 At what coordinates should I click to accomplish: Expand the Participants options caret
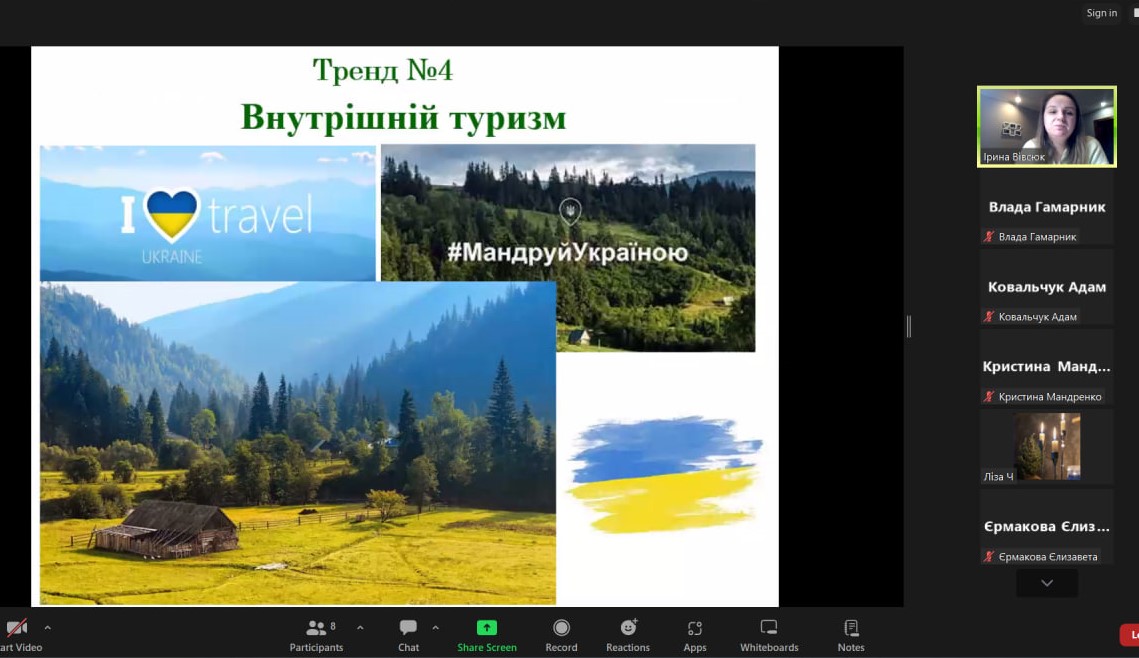click(x=360, y=628)
